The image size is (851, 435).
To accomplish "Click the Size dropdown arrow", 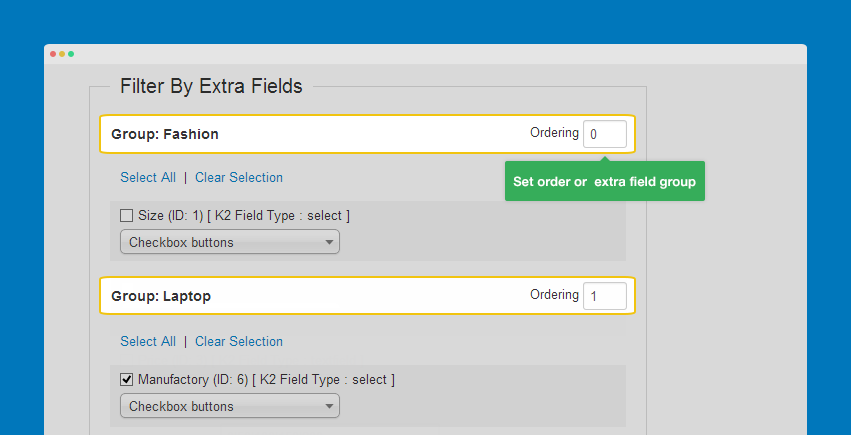I will 329,242.
